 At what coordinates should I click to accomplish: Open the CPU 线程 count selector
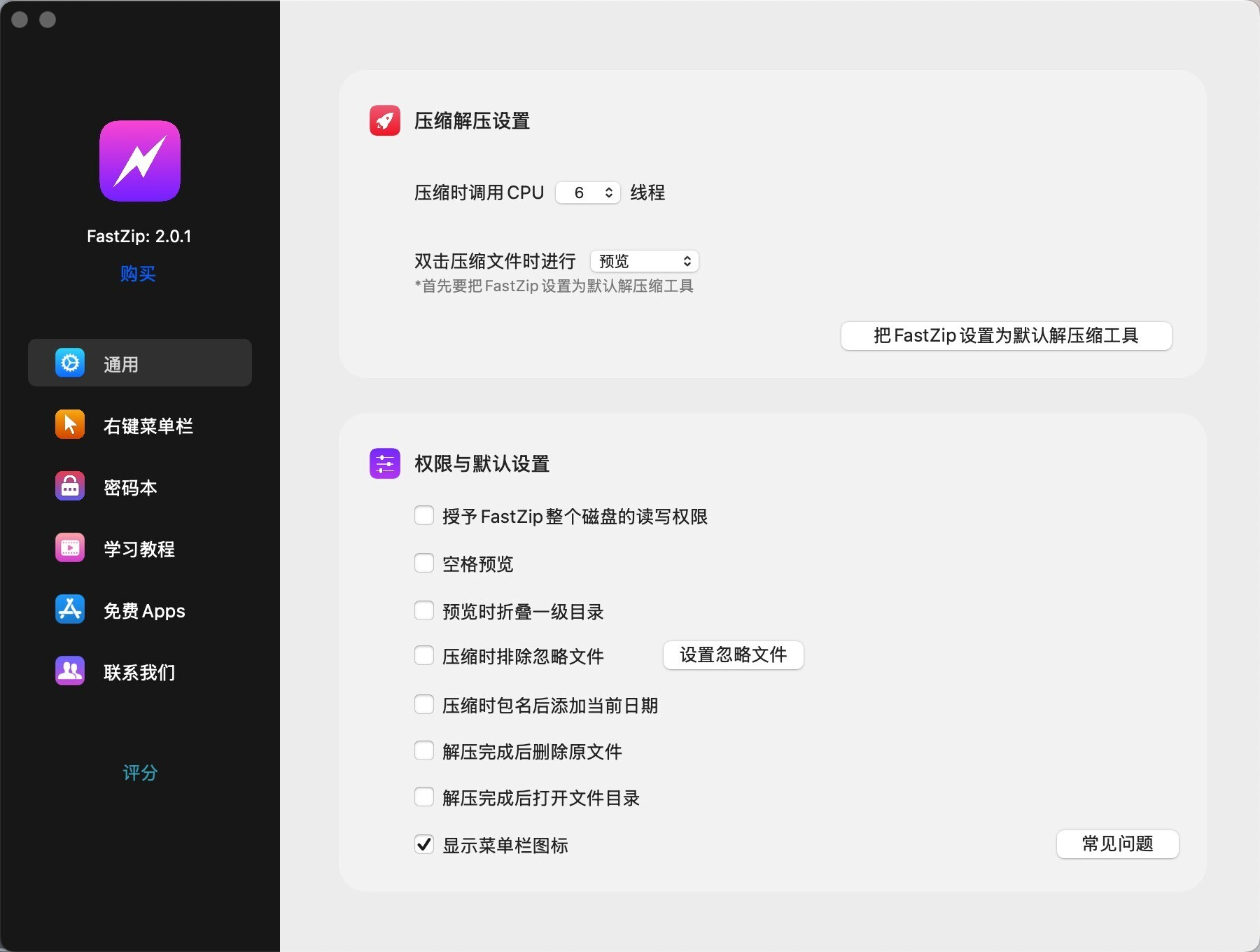coord(587,192)
